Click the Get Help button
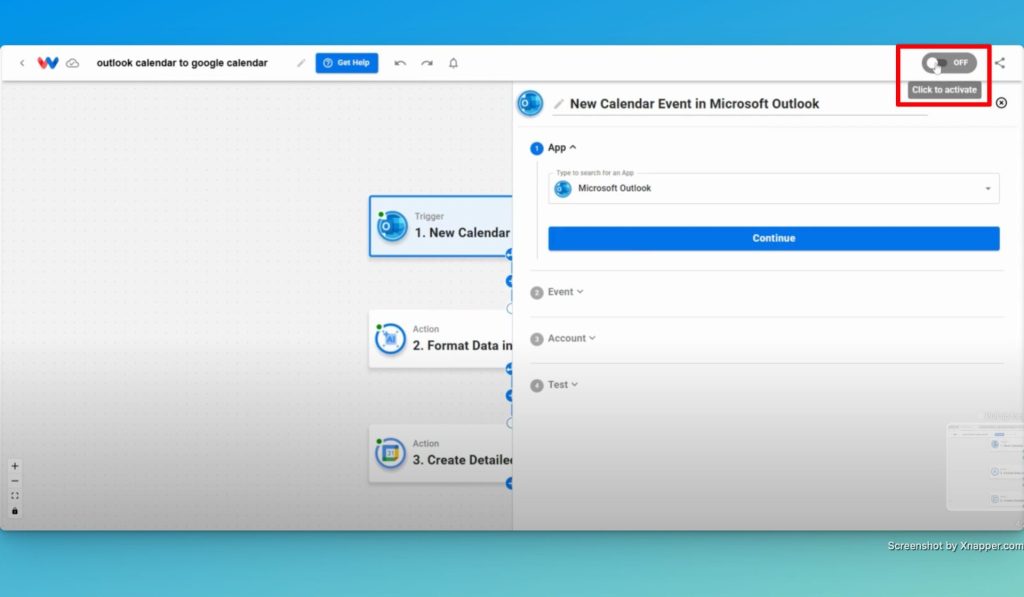 [x=347, y=63]
